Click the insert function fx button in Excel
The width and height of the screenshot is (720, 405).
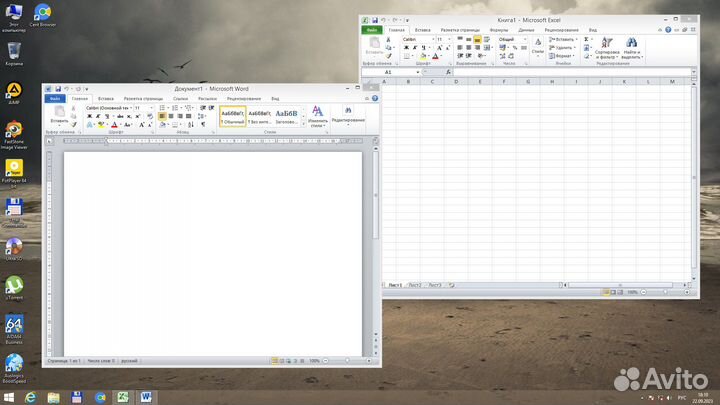448,72
